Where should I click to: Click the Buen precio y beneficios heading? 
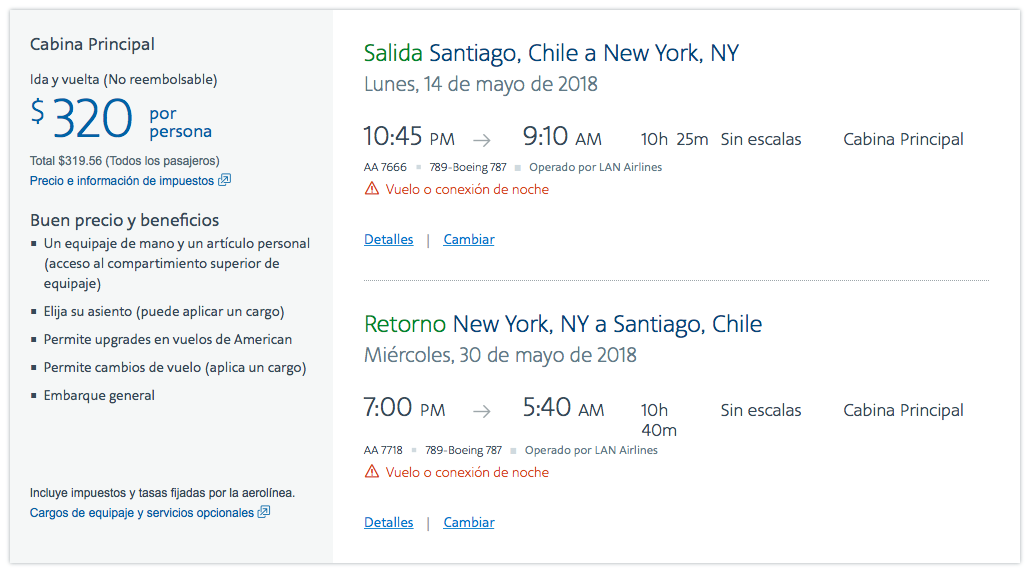(125, 220)
